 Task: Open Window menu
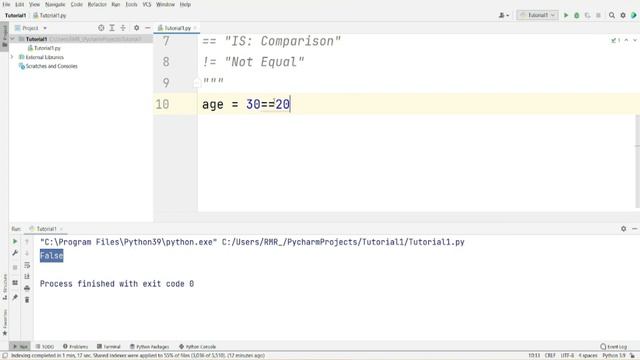point(165,4)
